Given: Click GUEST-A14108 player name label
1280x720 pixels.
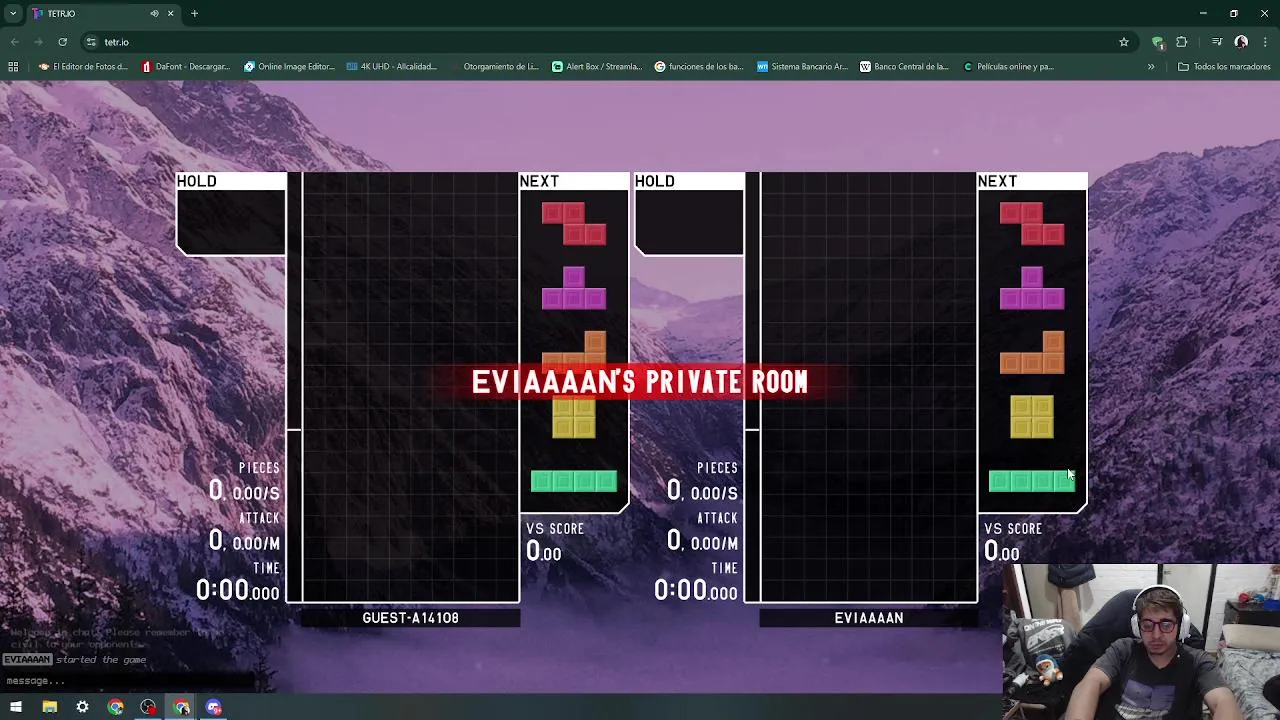Looking at the screenshot, I should pyautogui.click(x=410, y=618).
